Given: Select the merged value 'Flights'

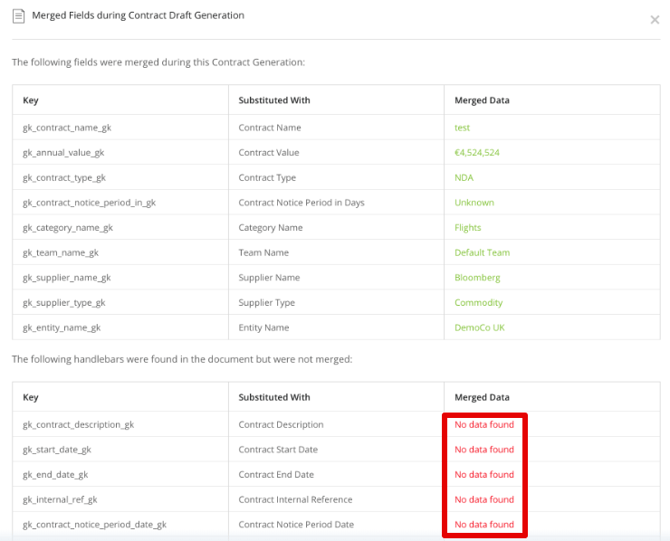Looking at the screenshot, I should [467, 228].
